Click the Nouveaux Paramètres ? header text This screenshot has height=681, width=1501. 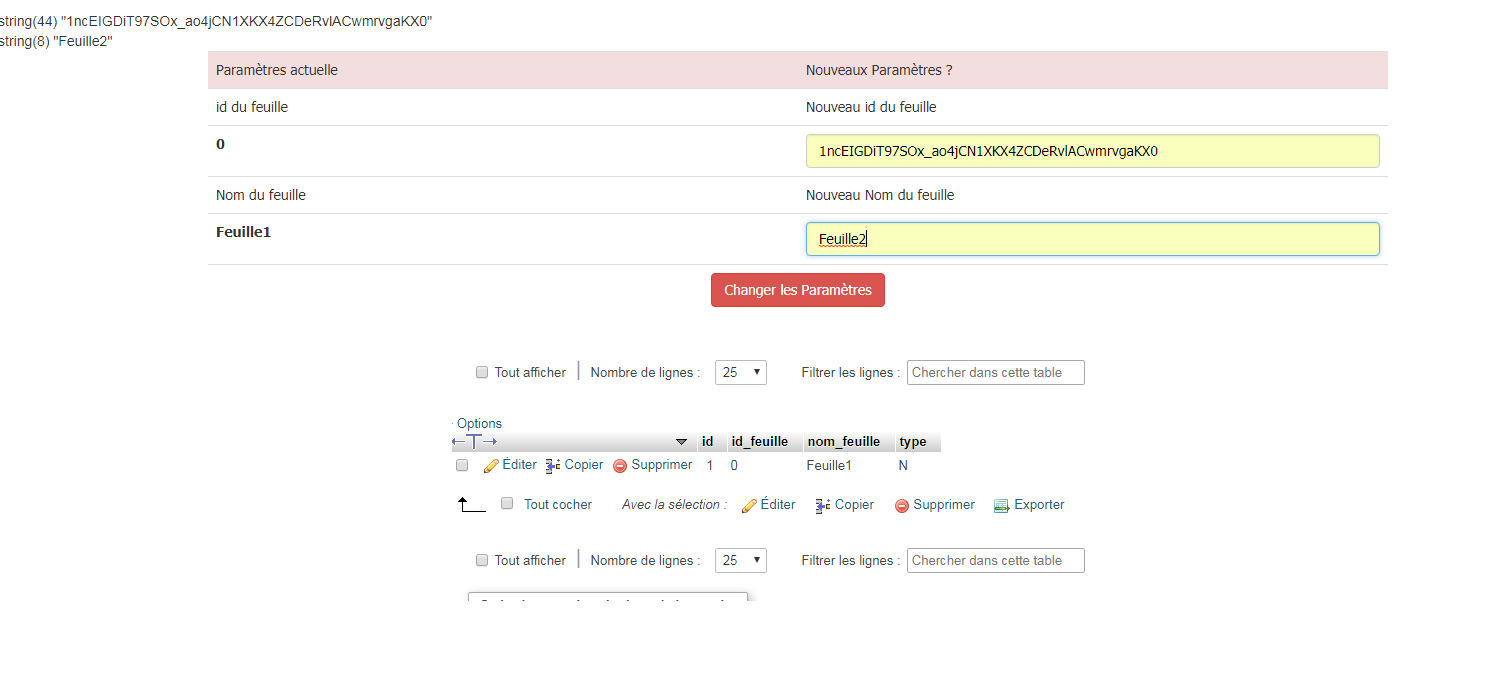pos(879,70)
